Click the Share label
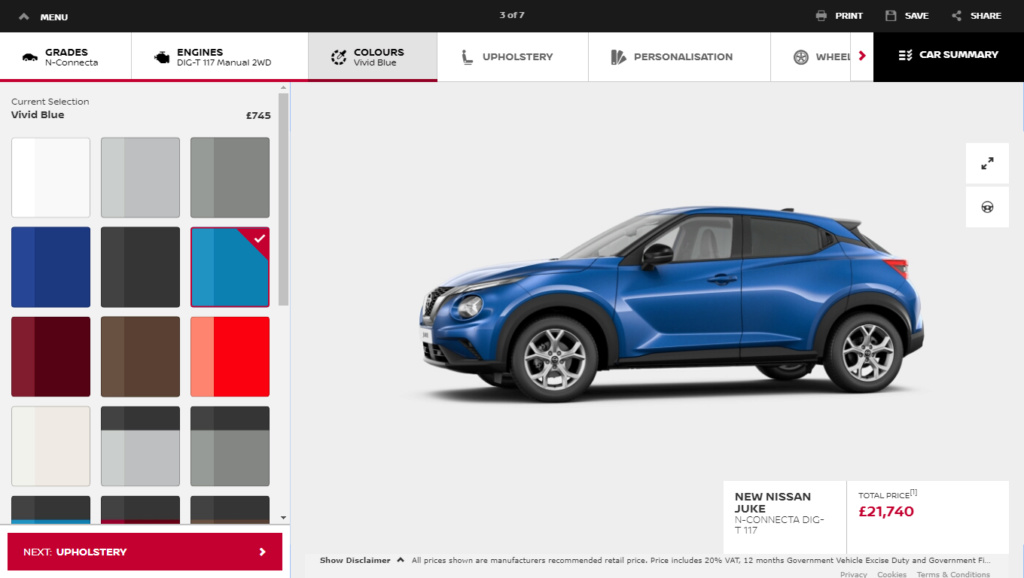 point(985,16)
